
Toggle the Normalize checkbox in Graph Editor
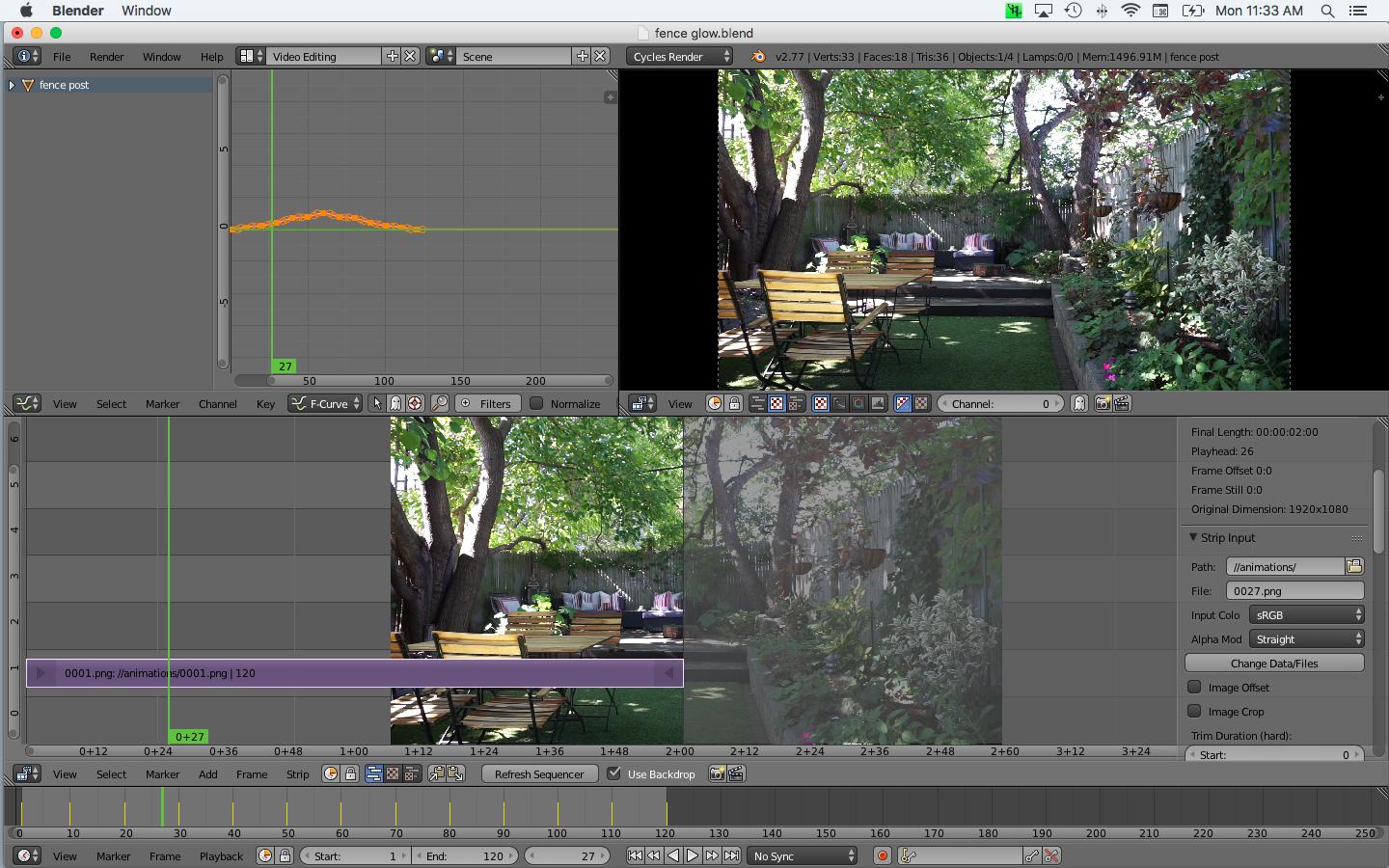[x=537, y=403]
